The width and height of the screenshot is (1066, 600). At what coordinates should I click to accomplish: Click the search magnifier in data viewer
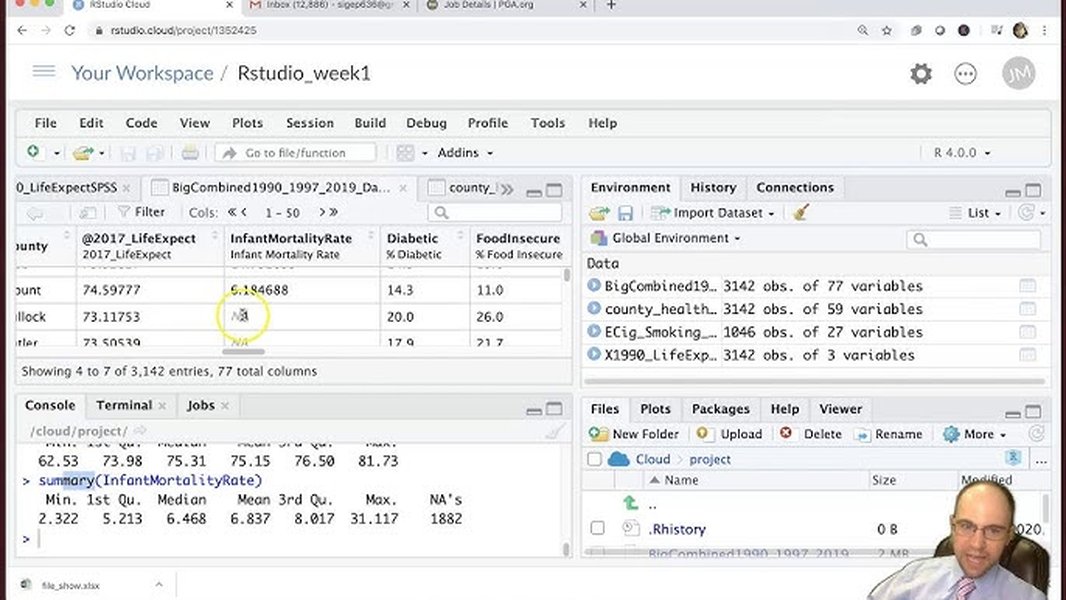pos(441,213)
